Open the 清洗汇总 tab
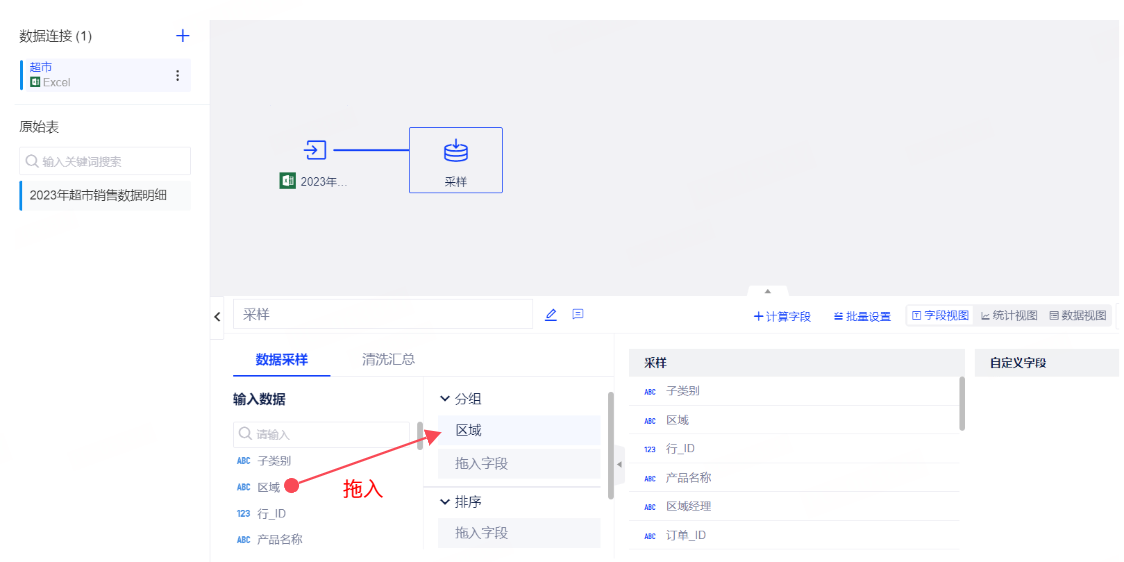1124x562 pixels. (x=388, y=360)
